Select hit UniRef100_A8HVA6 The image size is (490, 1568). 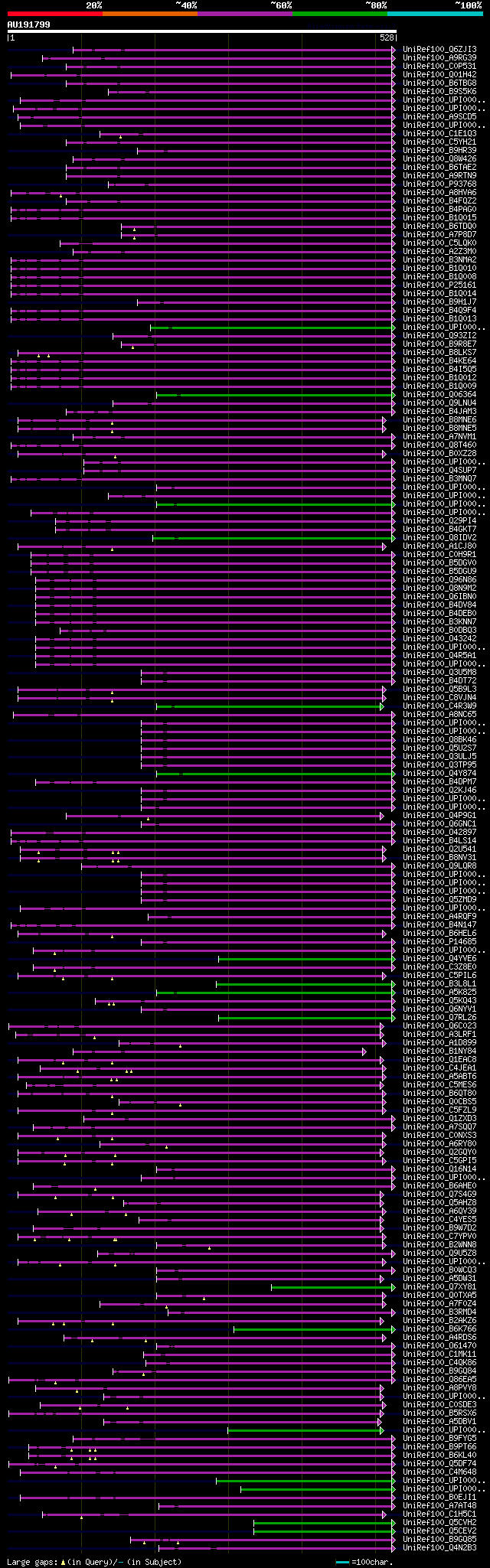[439, 192]
